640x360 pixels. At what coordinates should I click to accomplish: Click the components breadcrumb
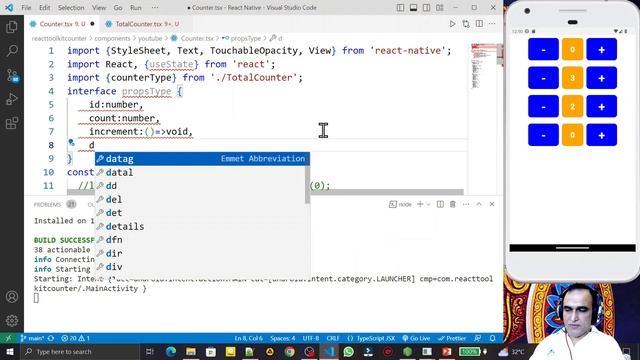(112, 38)
